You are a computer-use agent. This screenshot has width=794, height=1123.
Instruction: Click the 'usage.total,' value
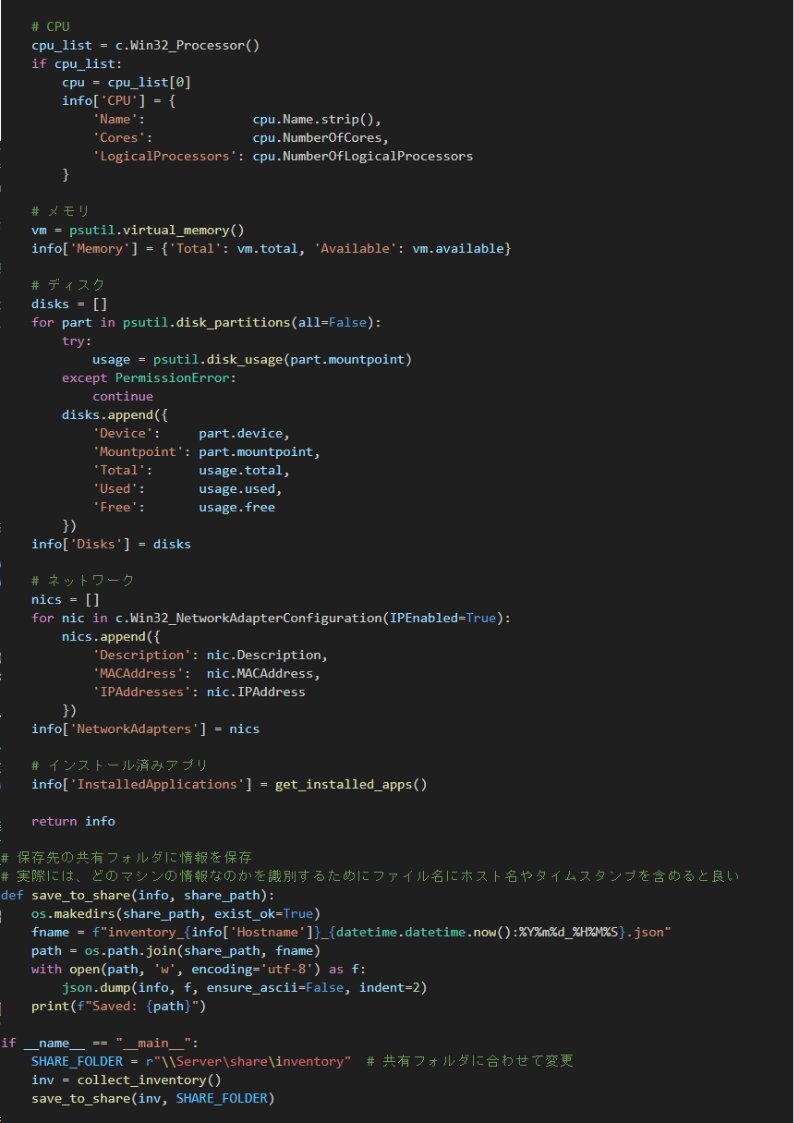244,471
